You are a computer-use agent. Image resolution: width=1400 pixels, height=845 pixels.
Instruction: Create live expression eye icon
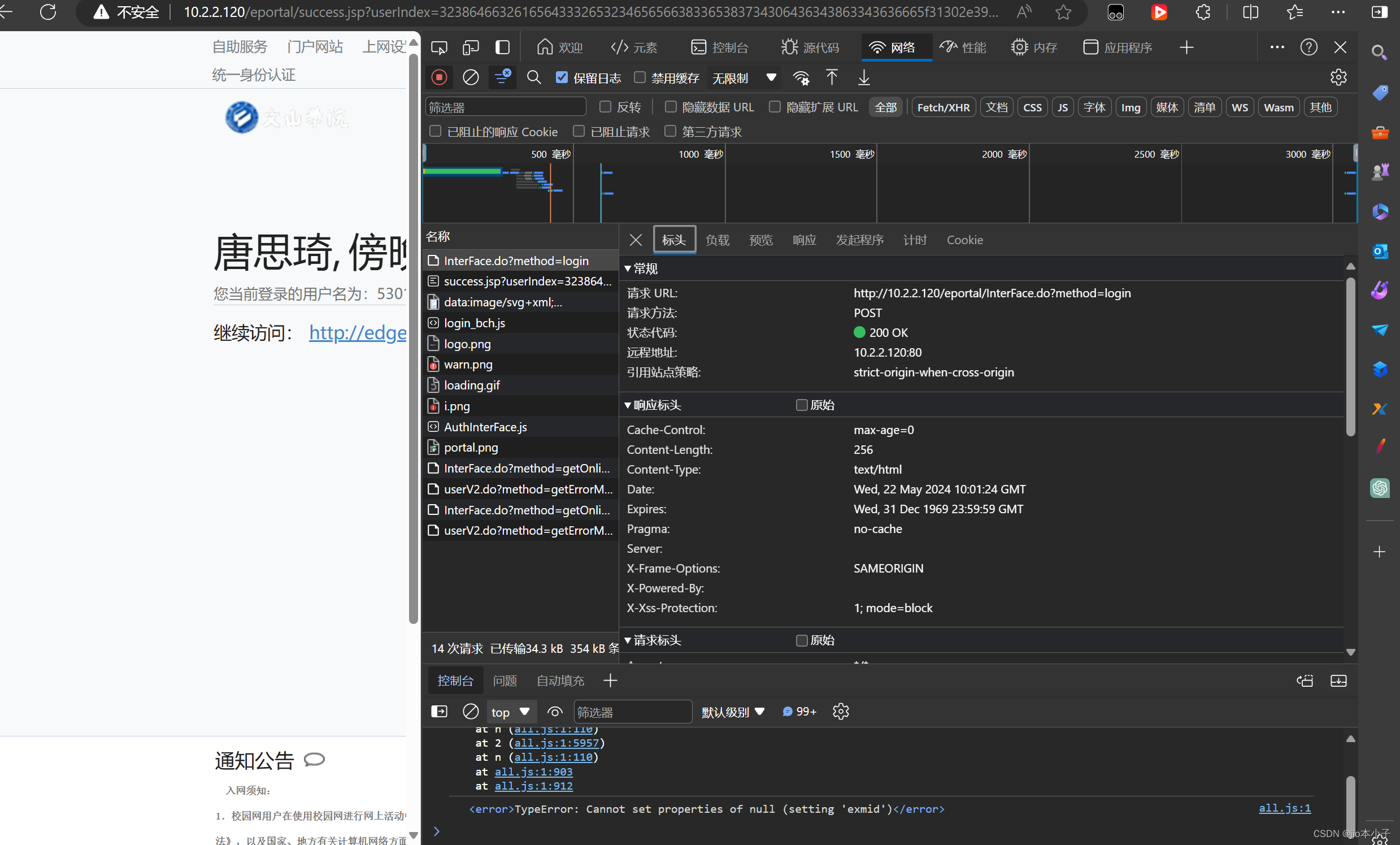coord(555,712)
